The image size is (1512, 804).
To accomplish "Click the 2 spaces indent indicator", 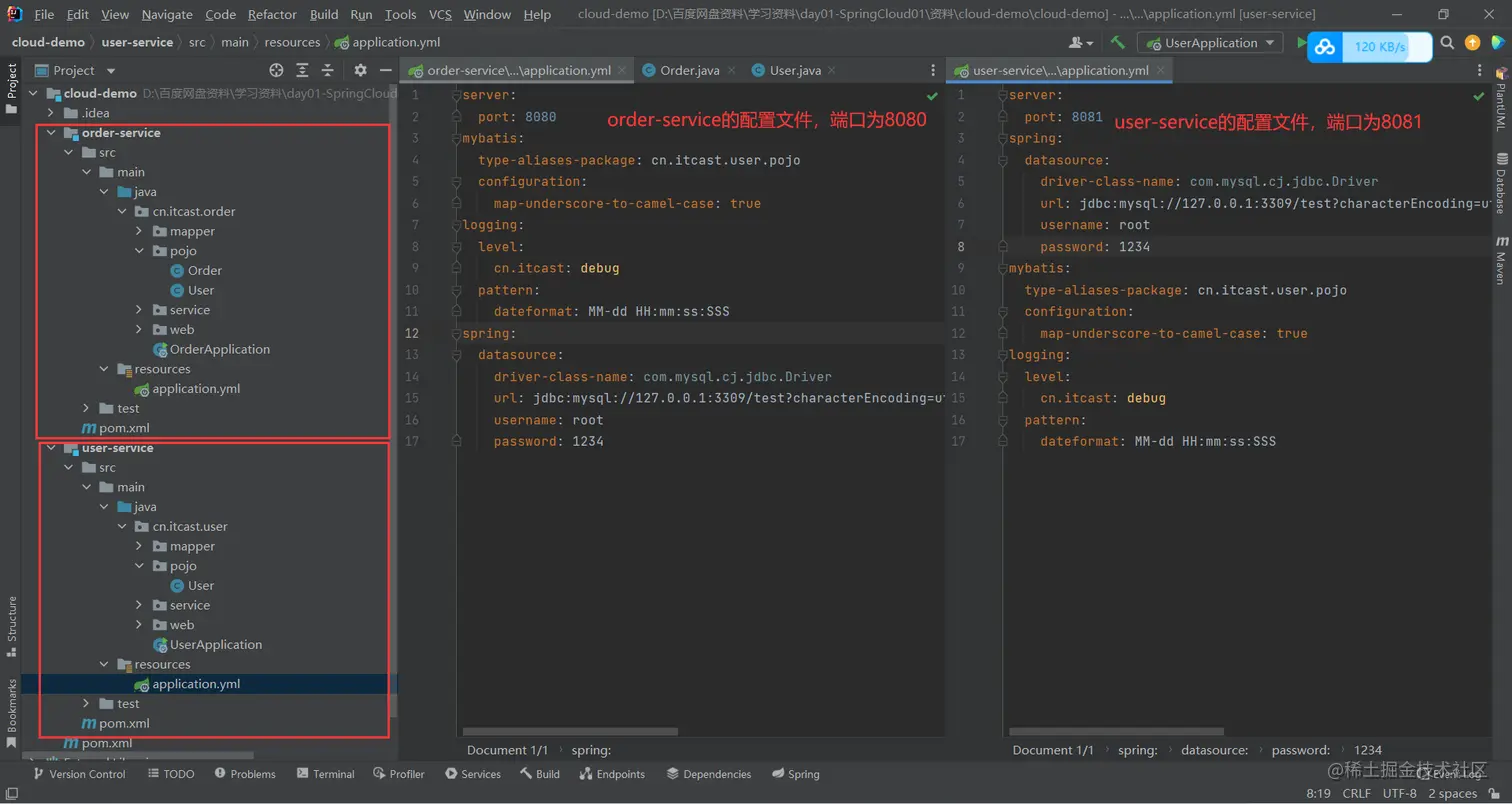I will [1452, 793].
